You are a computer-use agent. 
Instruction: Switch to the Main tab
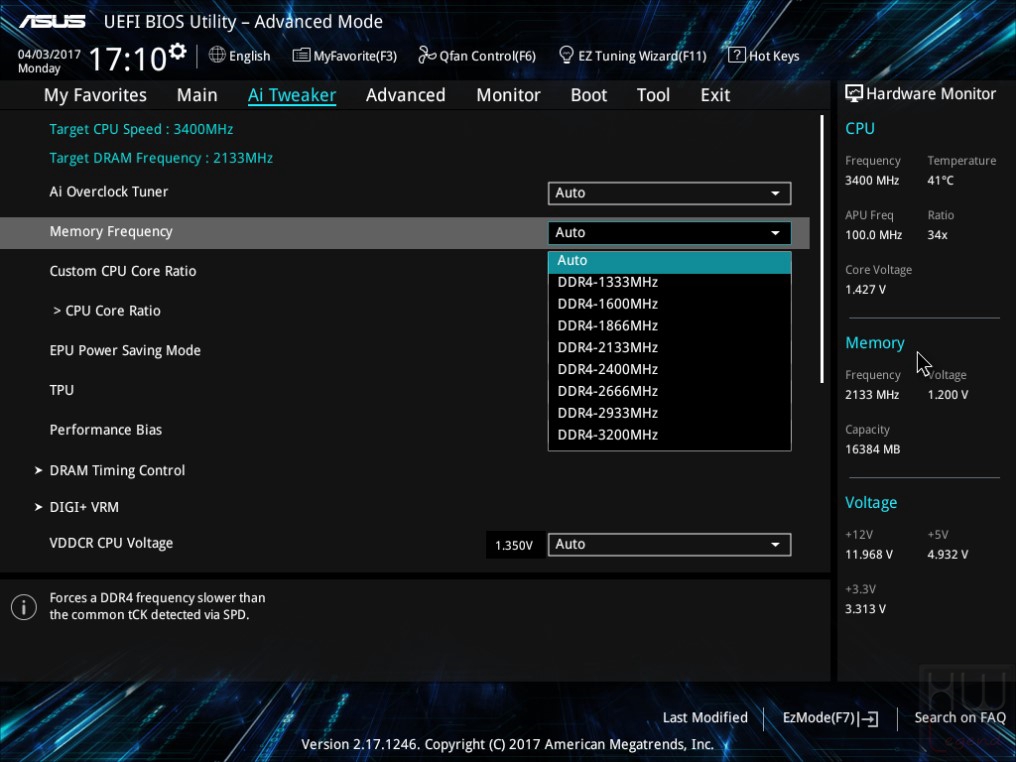tap(197, 95)
